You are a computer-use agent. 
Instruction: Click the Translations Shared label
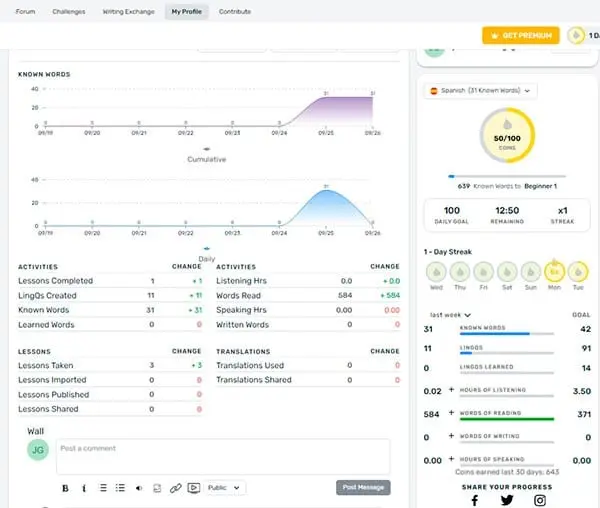click(254, 380)
